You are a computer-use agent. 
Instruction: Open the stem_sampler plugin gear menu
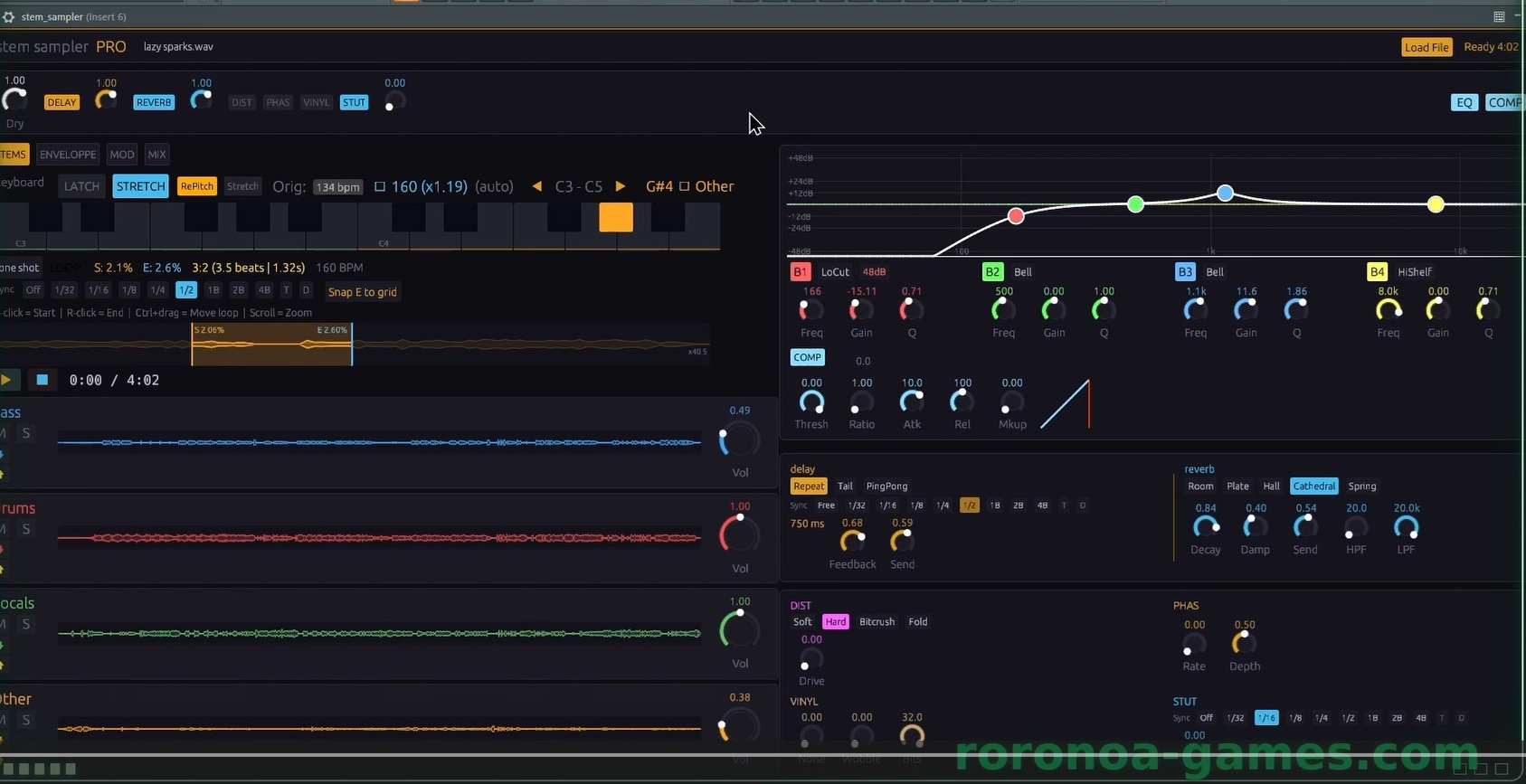(x=8, y=16)
